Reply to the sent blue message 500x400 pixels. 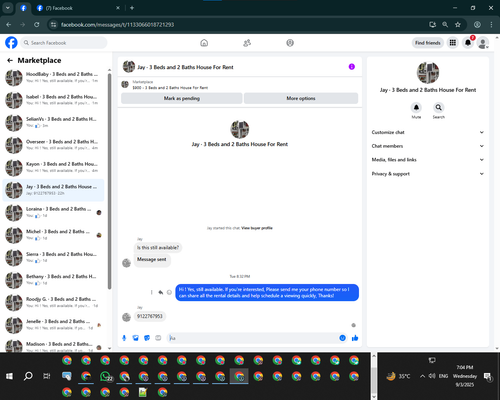pyautogui.click(x=161, y=292)
